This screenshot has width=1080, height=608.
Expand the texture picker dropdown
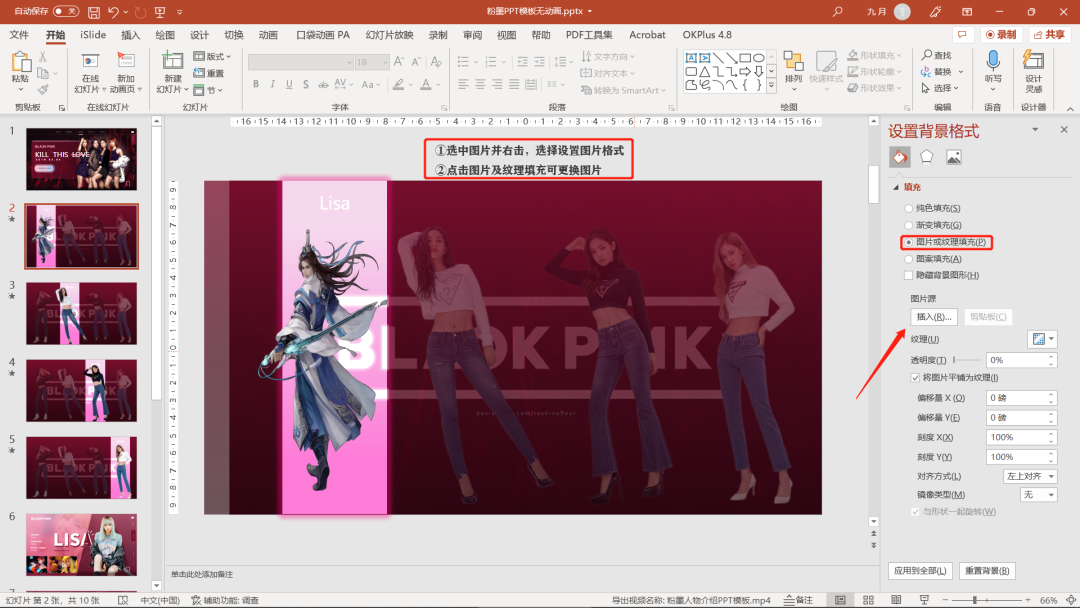1041,340
